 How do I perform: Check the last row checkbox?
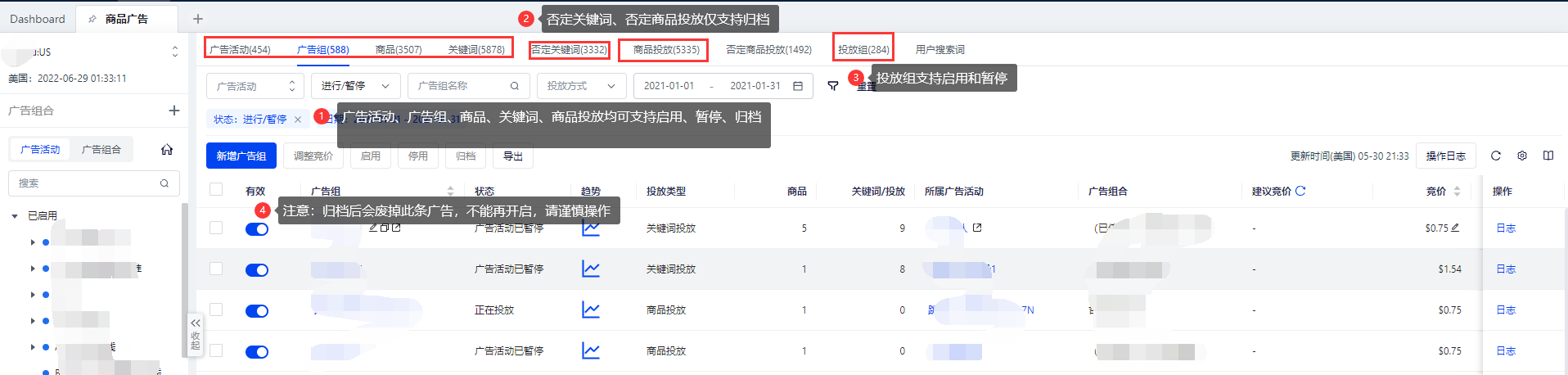click(216, 350)
